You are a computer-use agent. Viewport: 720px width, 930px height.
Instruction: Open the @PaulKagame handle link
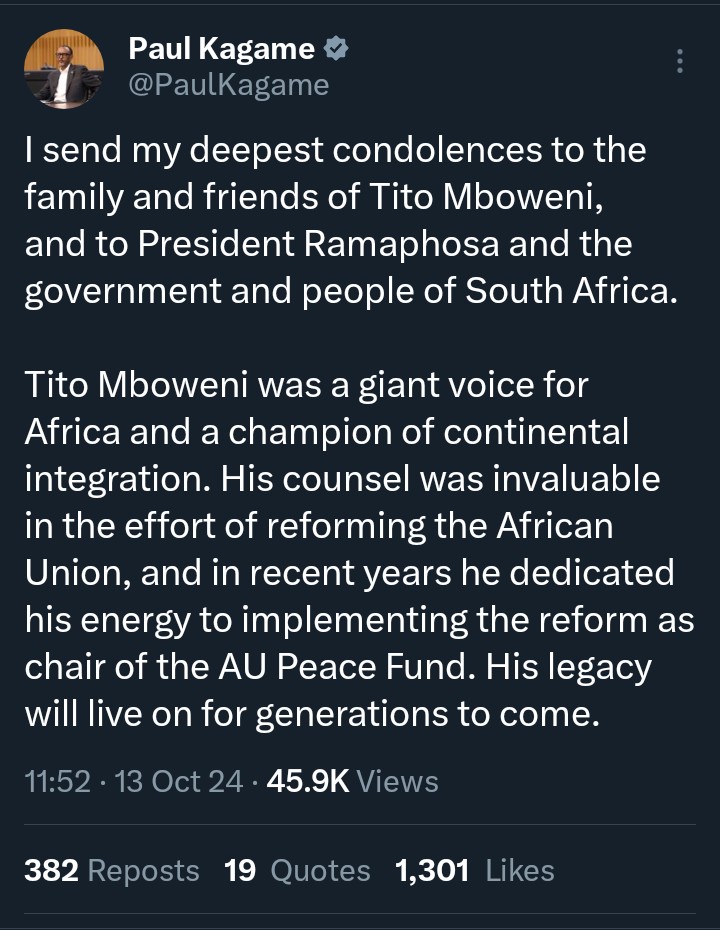click(x=228, y=85)
